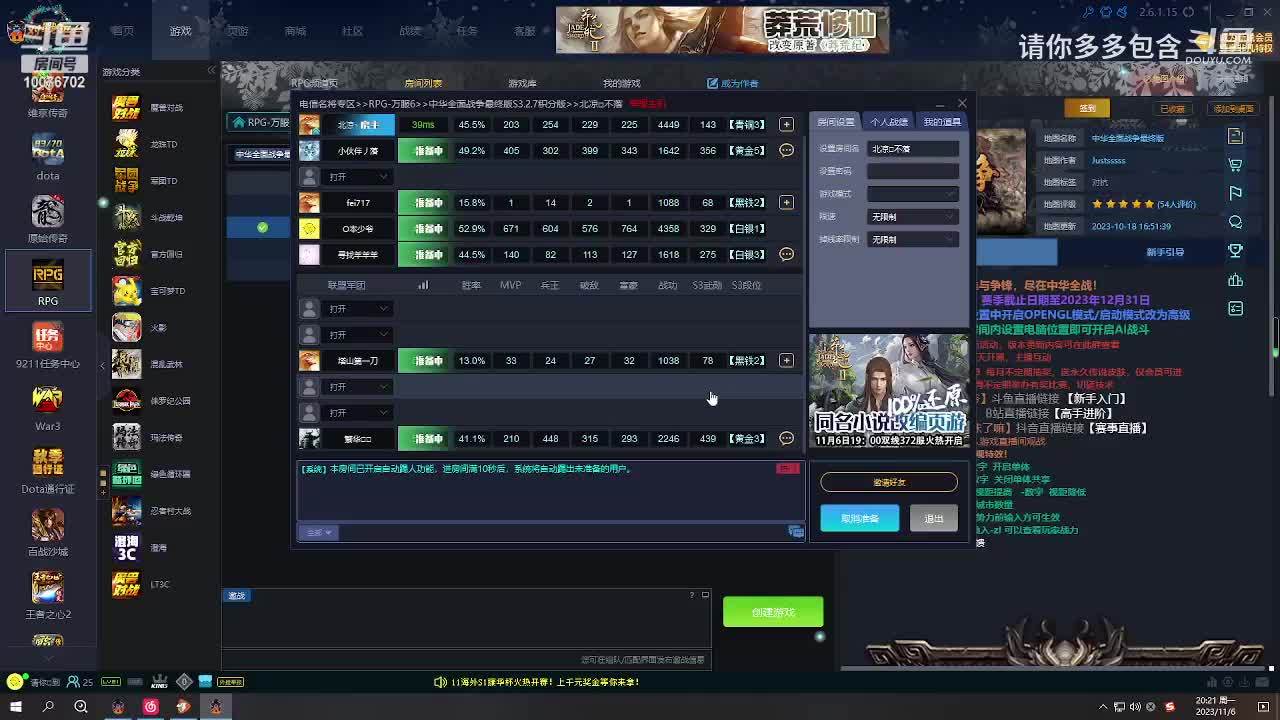Screen dimensions: 1280x720
Task: Switch to the 个人战绩 tab
Action: click(x=889, y=122)
